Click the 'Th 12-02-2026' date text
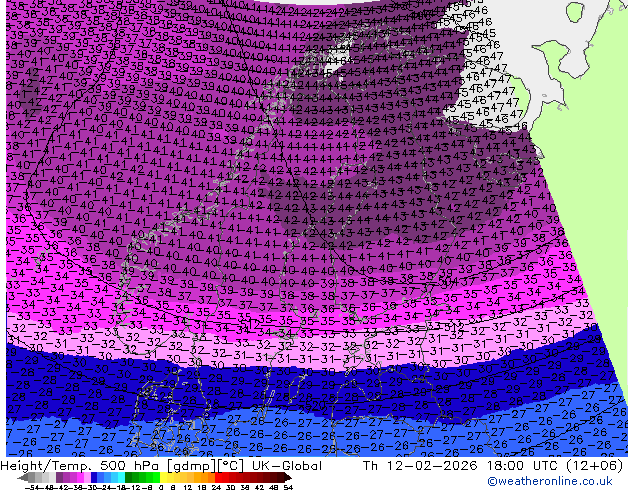Image resolution: width=634 pixels, height=490 pixels. click(420, 466)
